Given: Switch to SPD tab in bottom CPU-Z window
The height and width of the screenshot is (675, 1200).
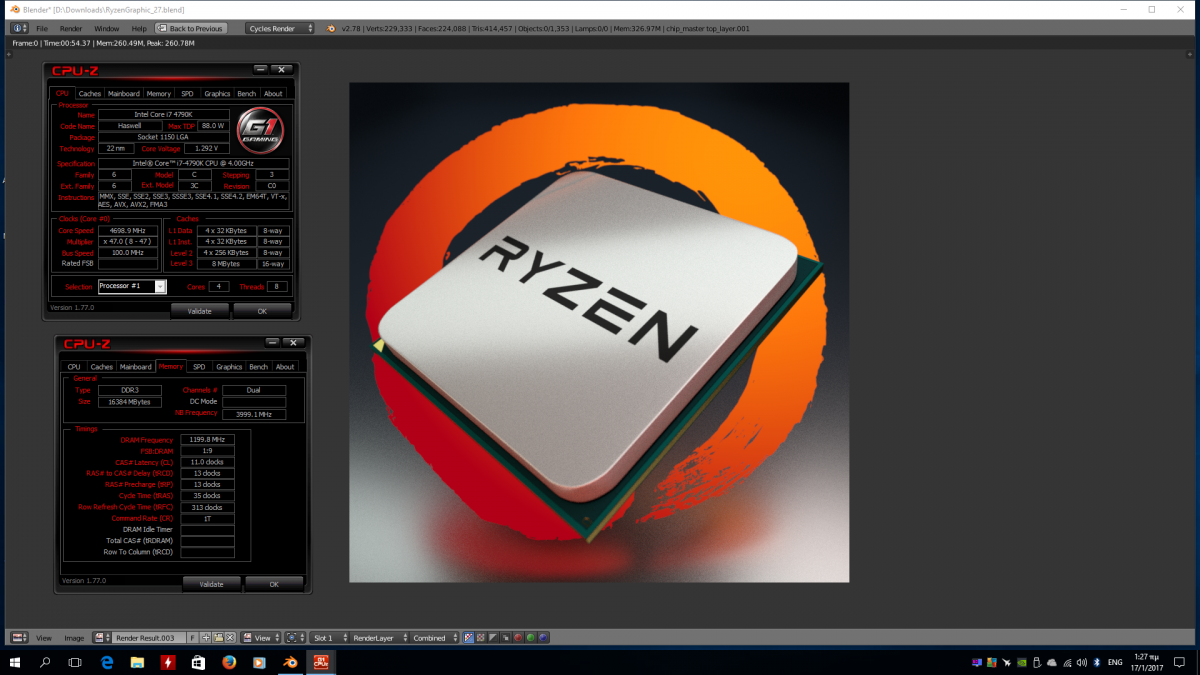Looking at the screenshot, I should 199,367.
